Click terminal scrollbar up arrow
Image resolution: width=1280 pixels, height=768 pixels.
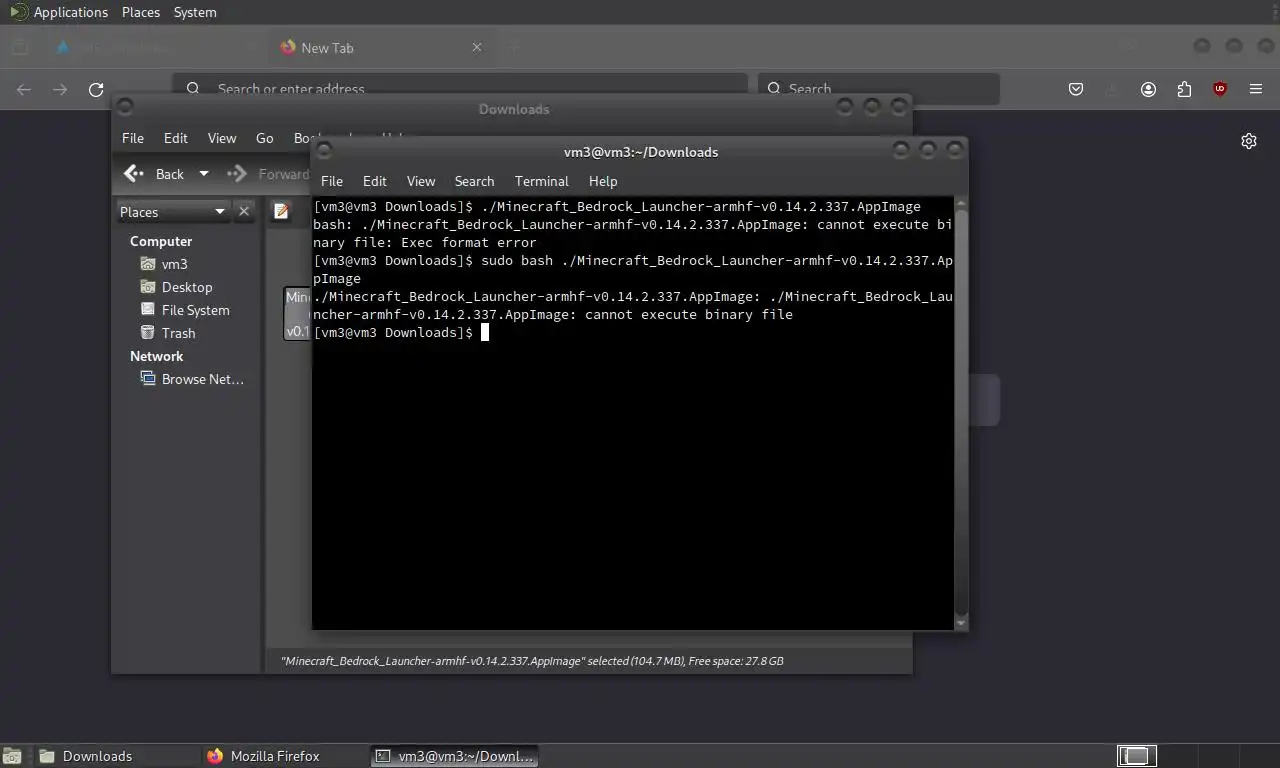pos(961,202)
